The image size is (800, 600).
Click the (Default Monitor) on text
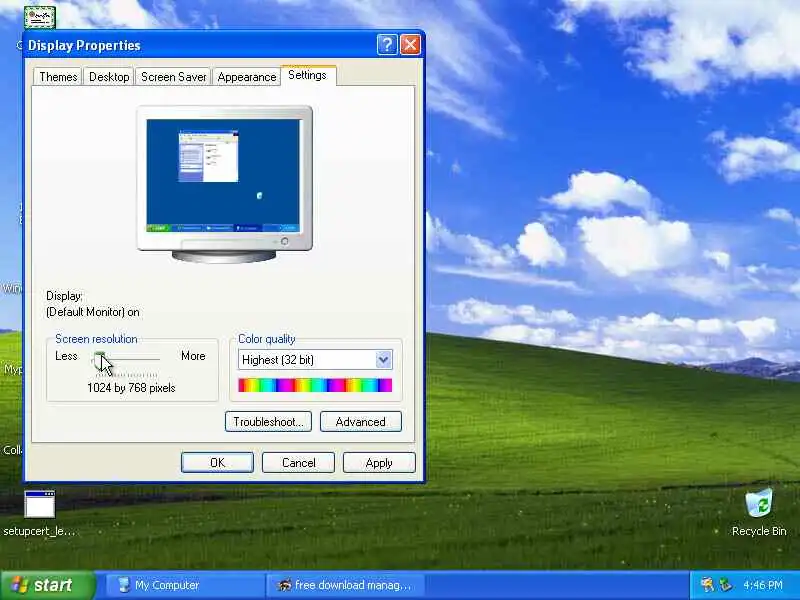coord(93,312)
